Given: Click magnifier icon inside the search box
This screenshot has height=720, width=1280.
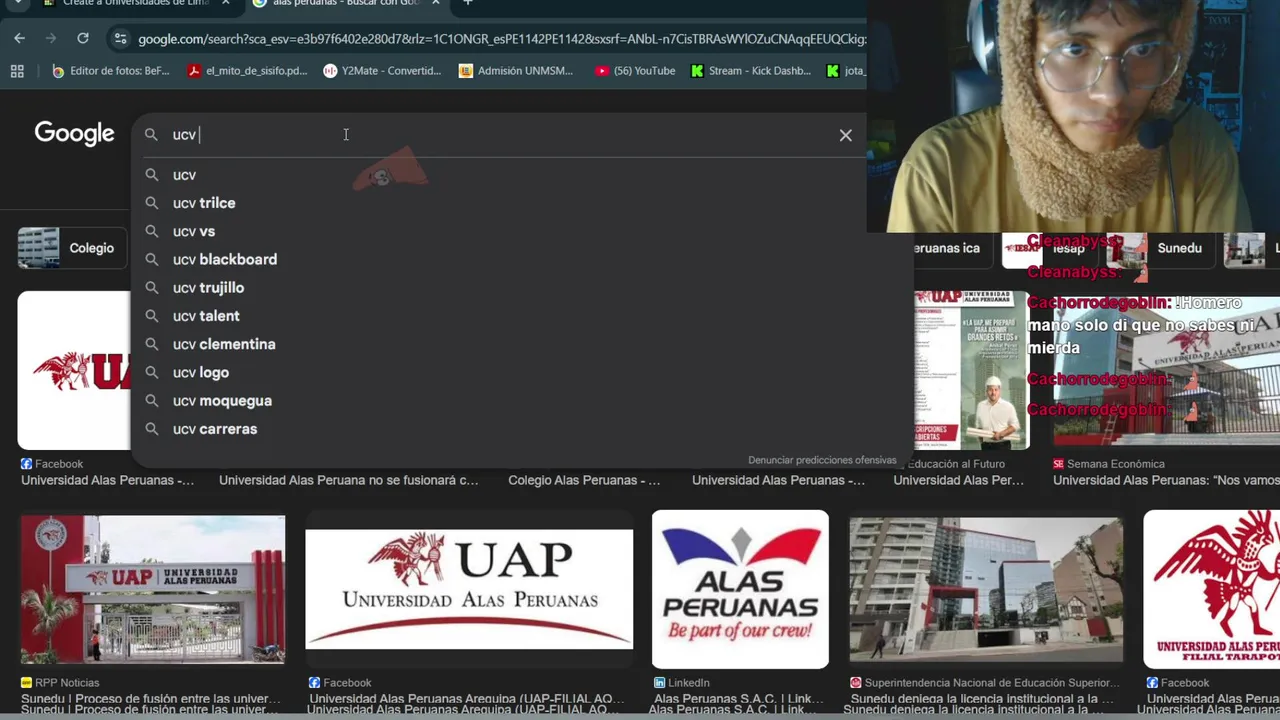Looking at the screenshot, I should (151, 135).
